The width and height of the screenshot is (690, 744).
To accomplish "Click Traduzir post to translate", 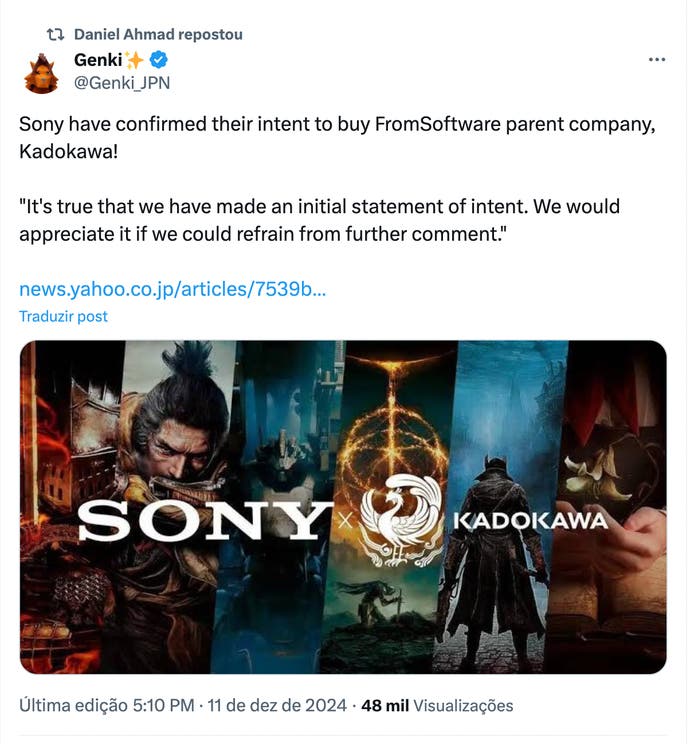I will coord(63,316).
